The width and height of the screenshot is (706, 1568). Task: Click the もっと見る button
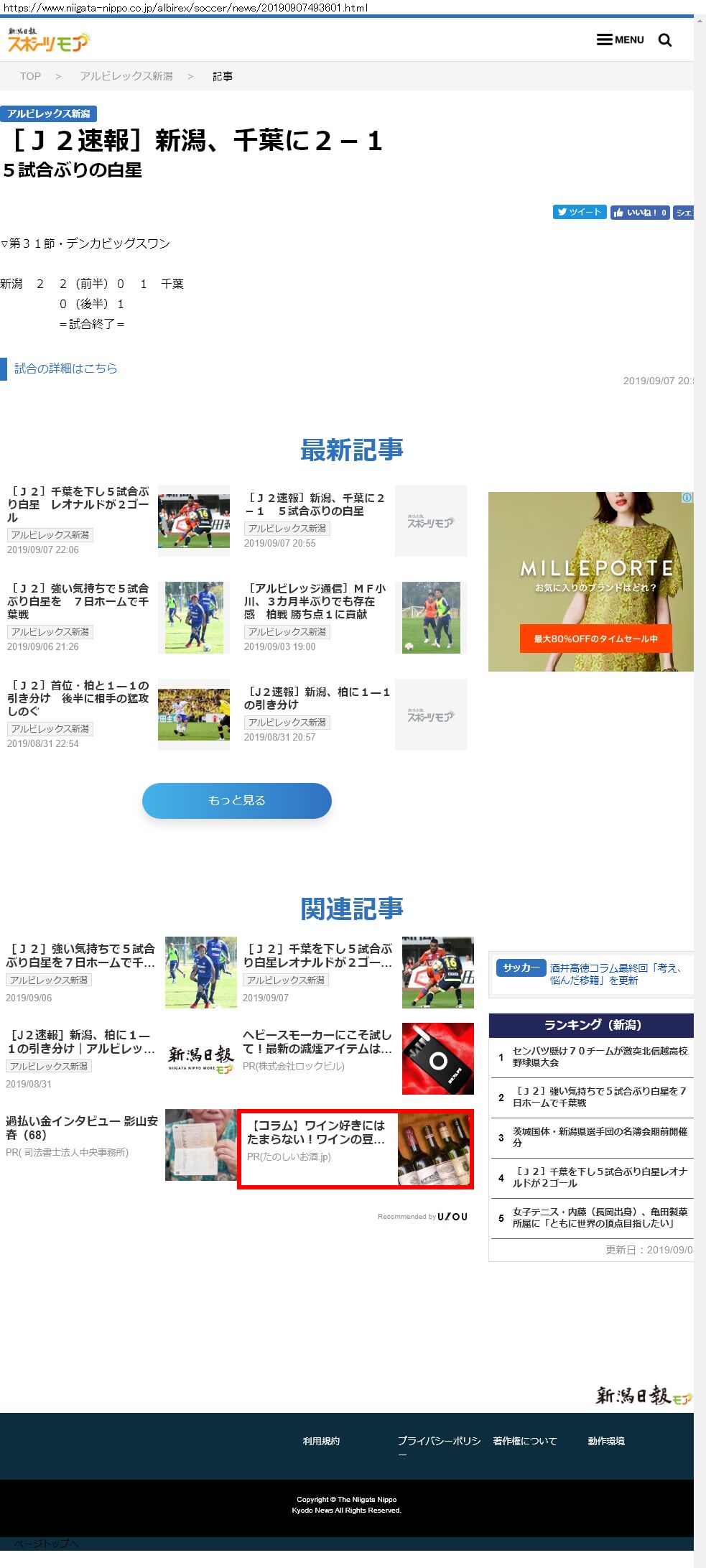point(237,800)
